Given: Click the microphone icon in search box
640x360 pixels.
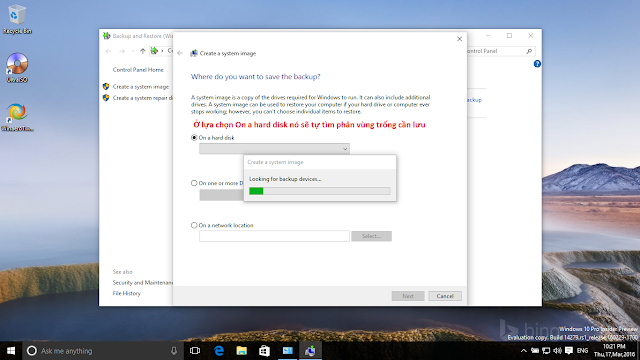Looking at the screenshot, I should tap(174, 351).
